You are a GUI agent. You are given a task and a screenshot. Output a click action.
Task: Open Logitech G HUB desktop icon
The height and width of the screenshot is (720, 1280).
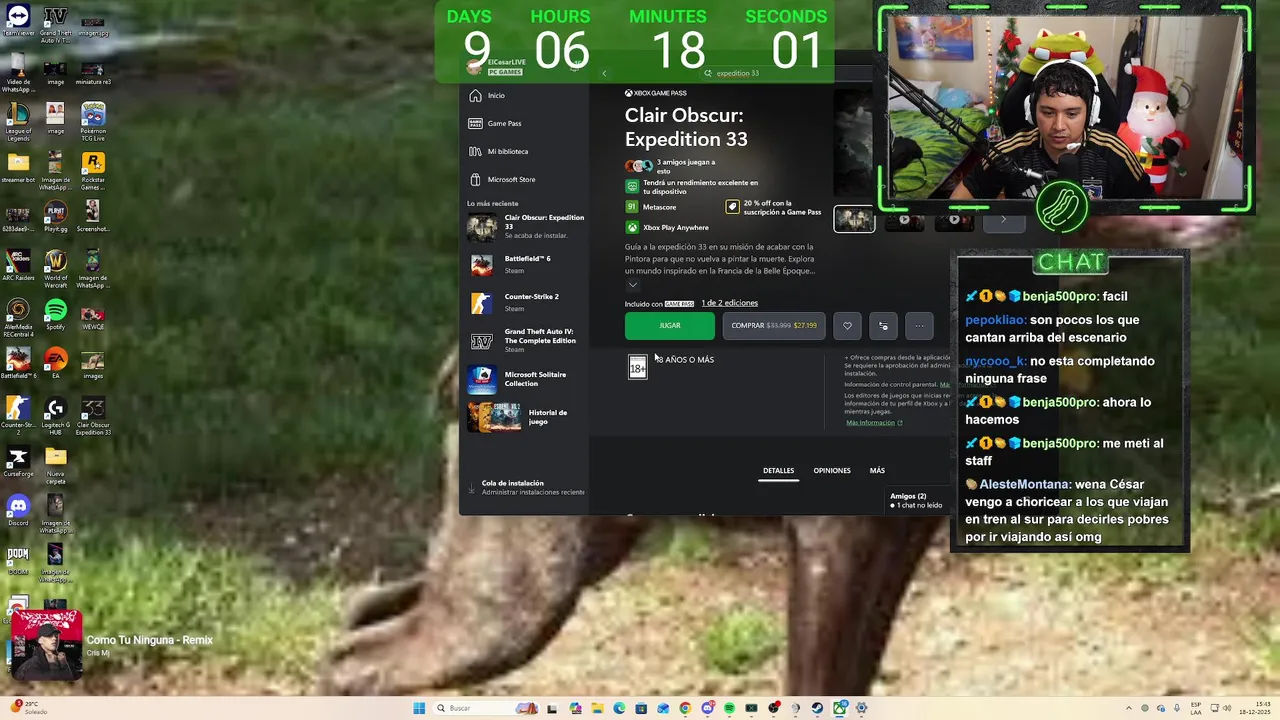click(x=55, y=415)
